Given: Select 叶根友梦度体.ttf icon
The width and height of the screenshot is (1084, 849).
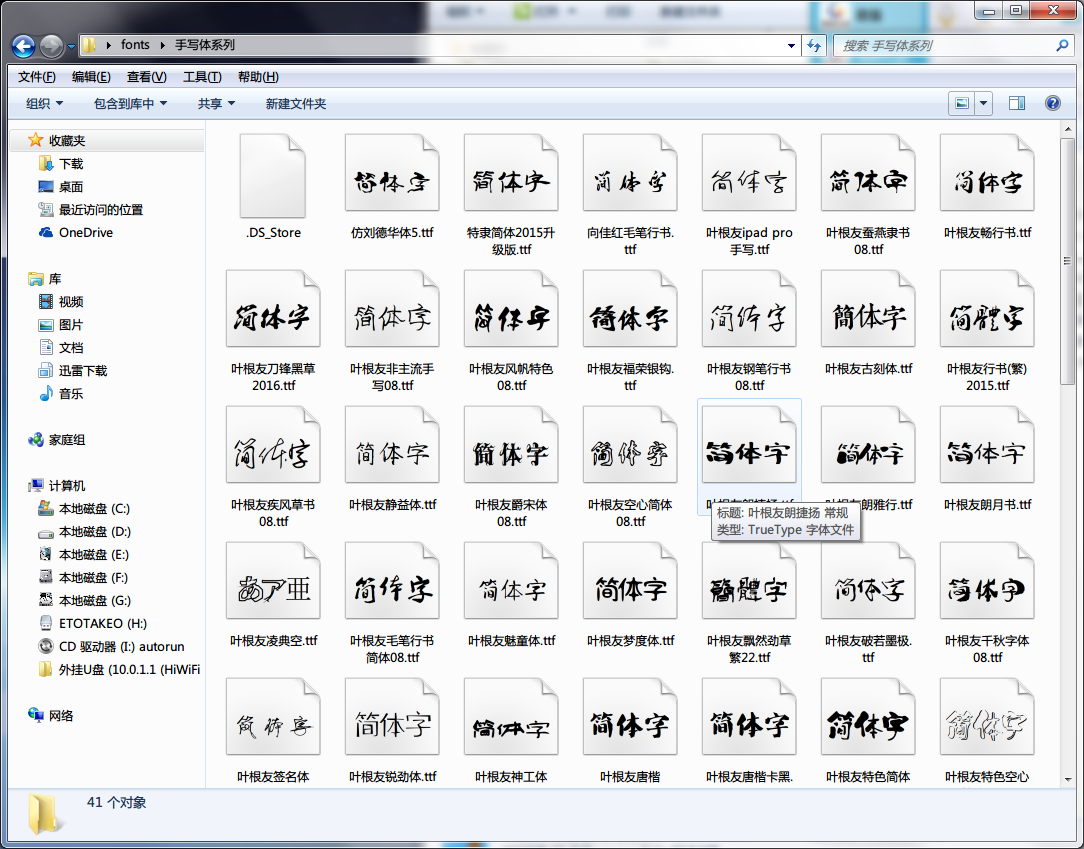Looking at the screenshot, I should click(x=630, y=581).
